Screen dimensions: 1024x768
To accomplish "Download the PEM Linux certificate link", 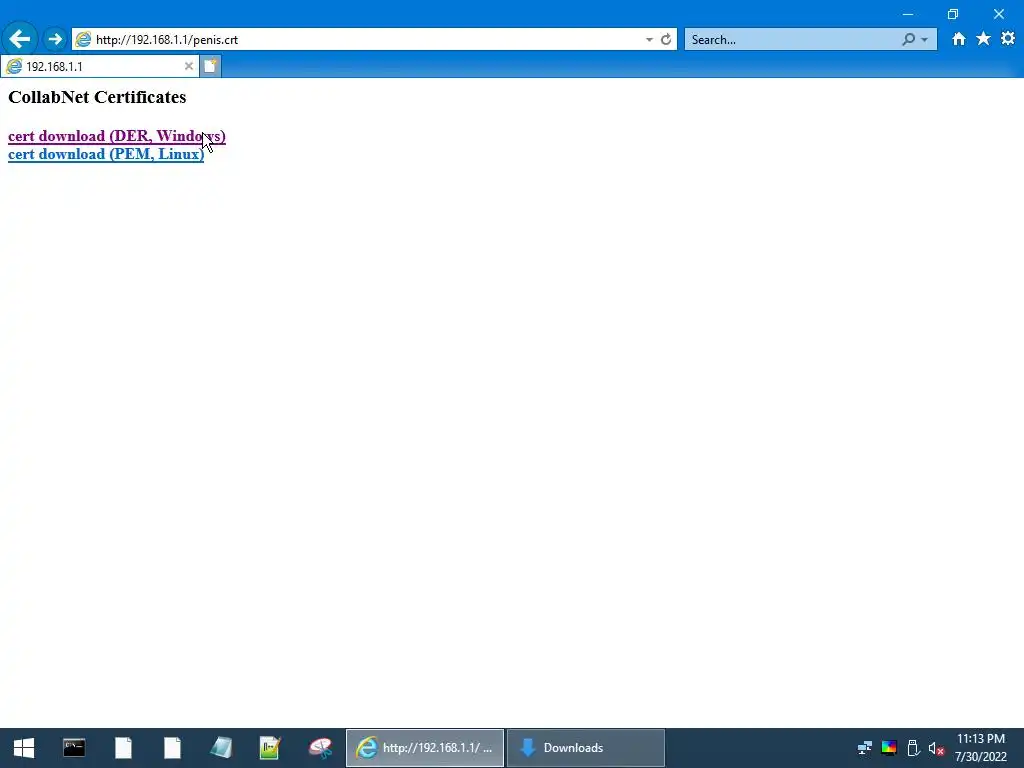I will (106, 154).
